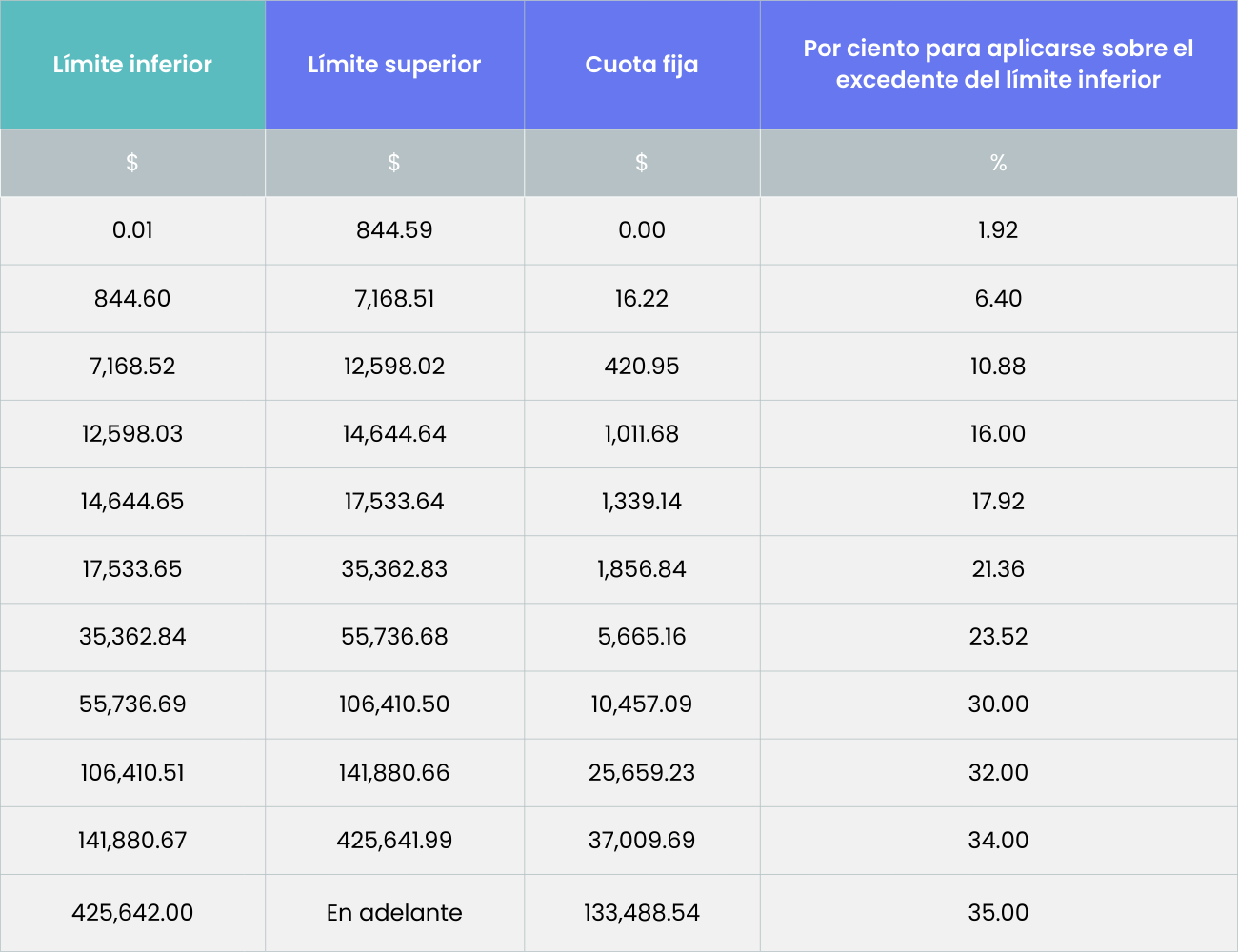Viewport: 1238px width, 952px height.
Task: Select the percent symbol unit cell
Action: (x=999, y=163)
